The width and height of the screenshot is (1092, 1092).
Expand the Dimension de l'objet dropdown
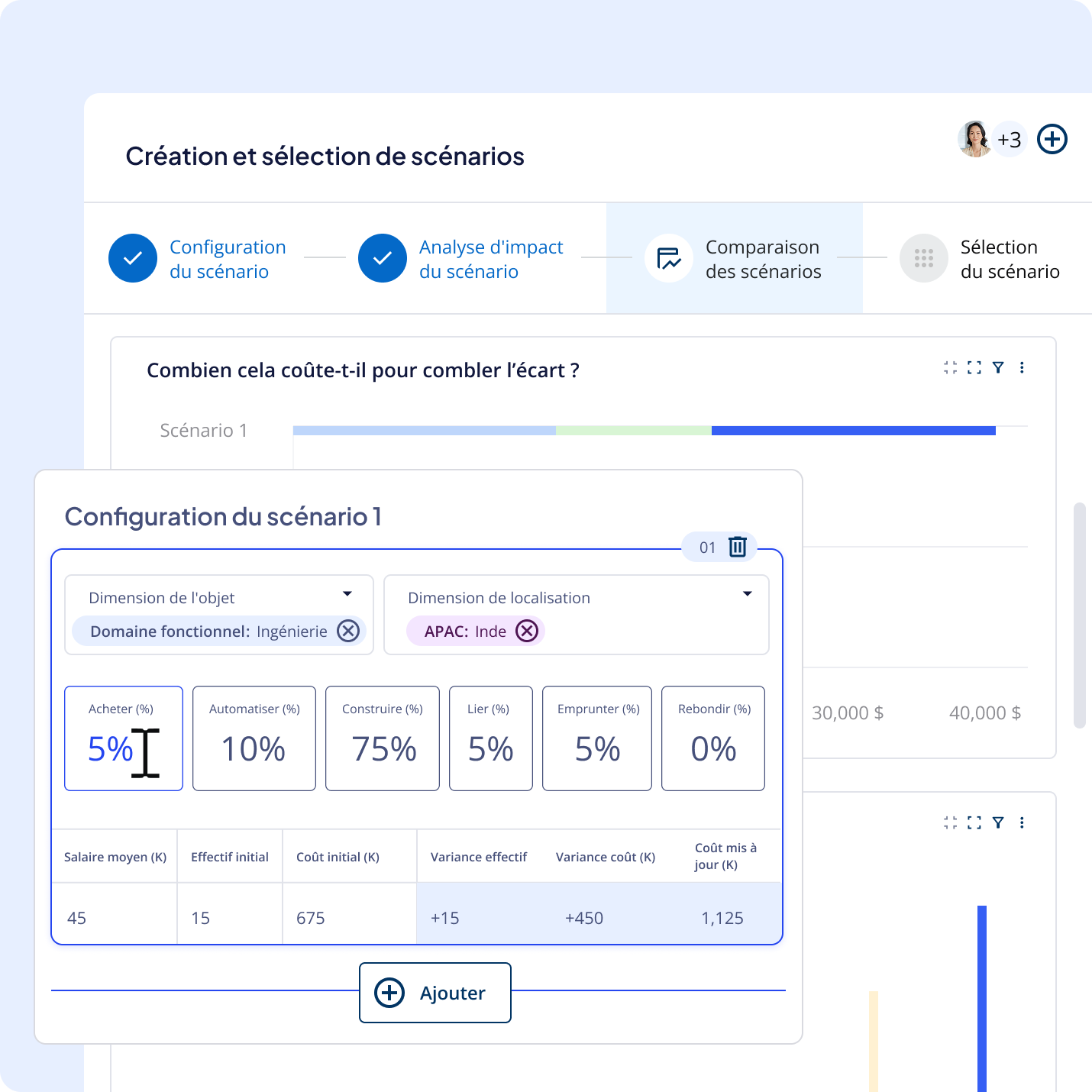click(347, 594)
